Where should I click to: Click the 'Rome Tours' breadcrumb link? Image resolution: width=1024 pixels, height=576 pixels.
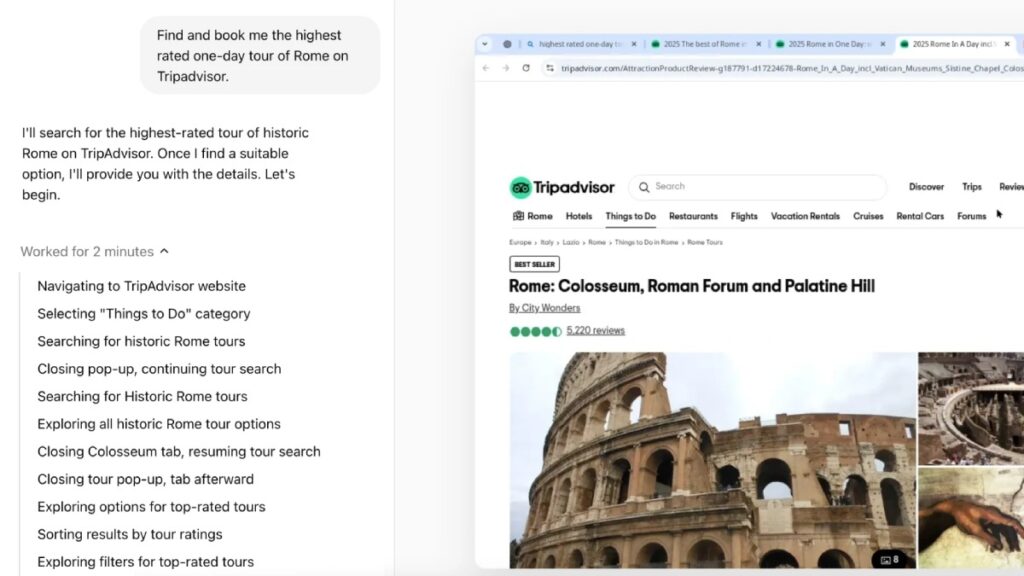click(x=704, y=242)
